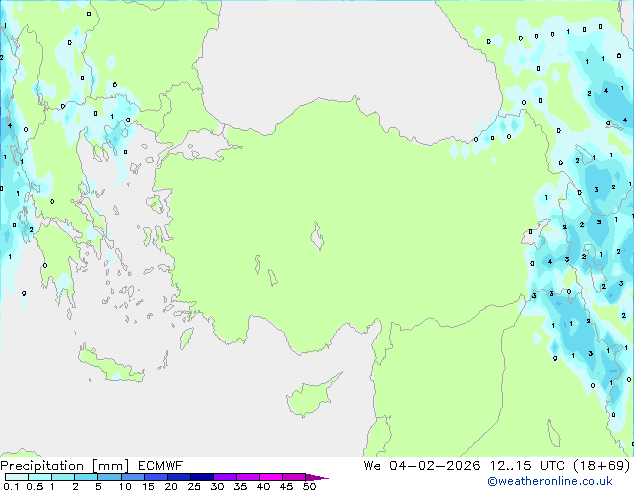Click the arrow tip beyond 50 mm
This screenshot has width=634, height=490.
pyautogui.click(x=317, y=477)
